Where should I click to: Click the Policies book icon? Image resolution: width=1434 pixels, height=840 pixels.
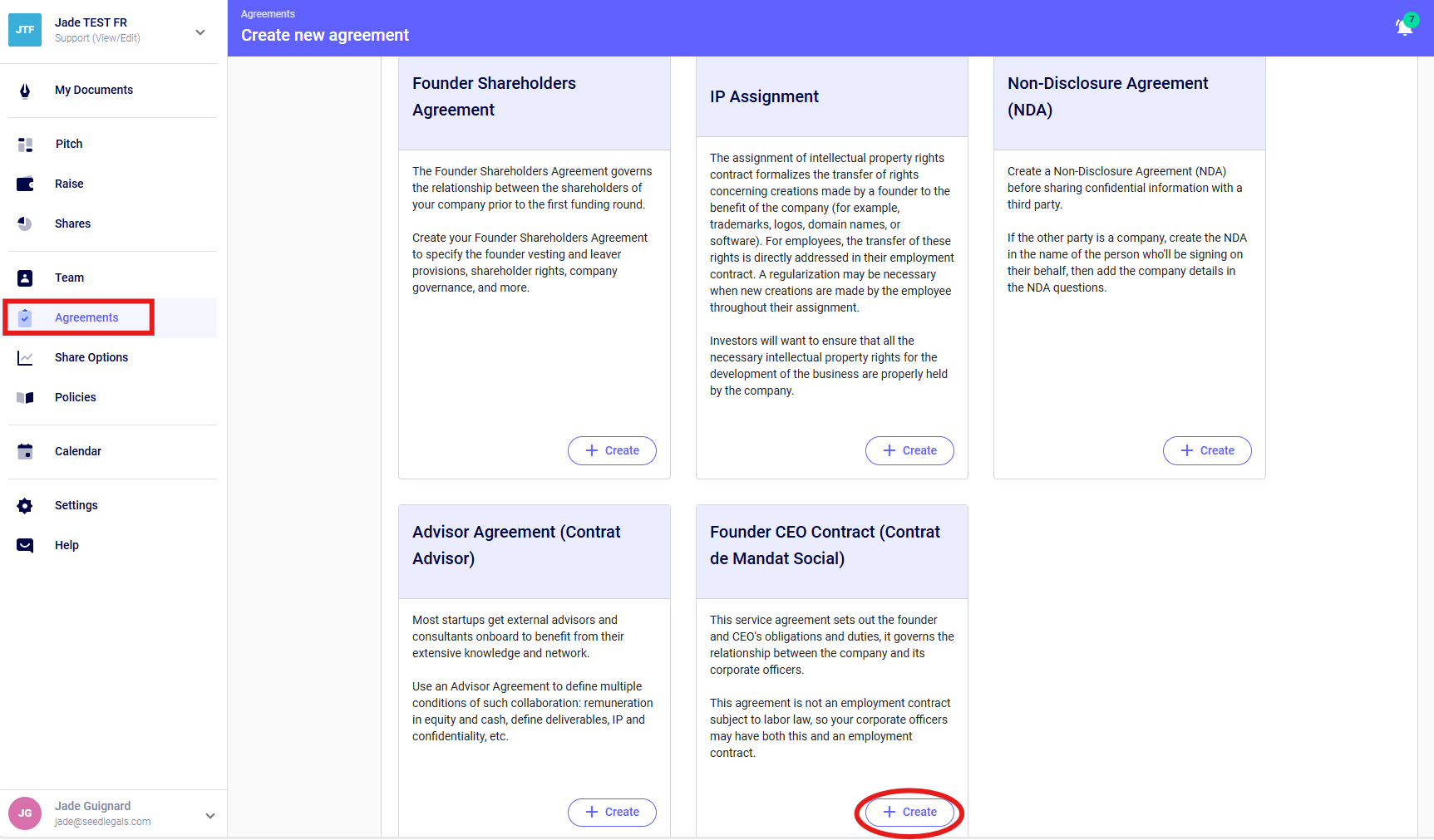pyautogui.click(x=25, y=398)
